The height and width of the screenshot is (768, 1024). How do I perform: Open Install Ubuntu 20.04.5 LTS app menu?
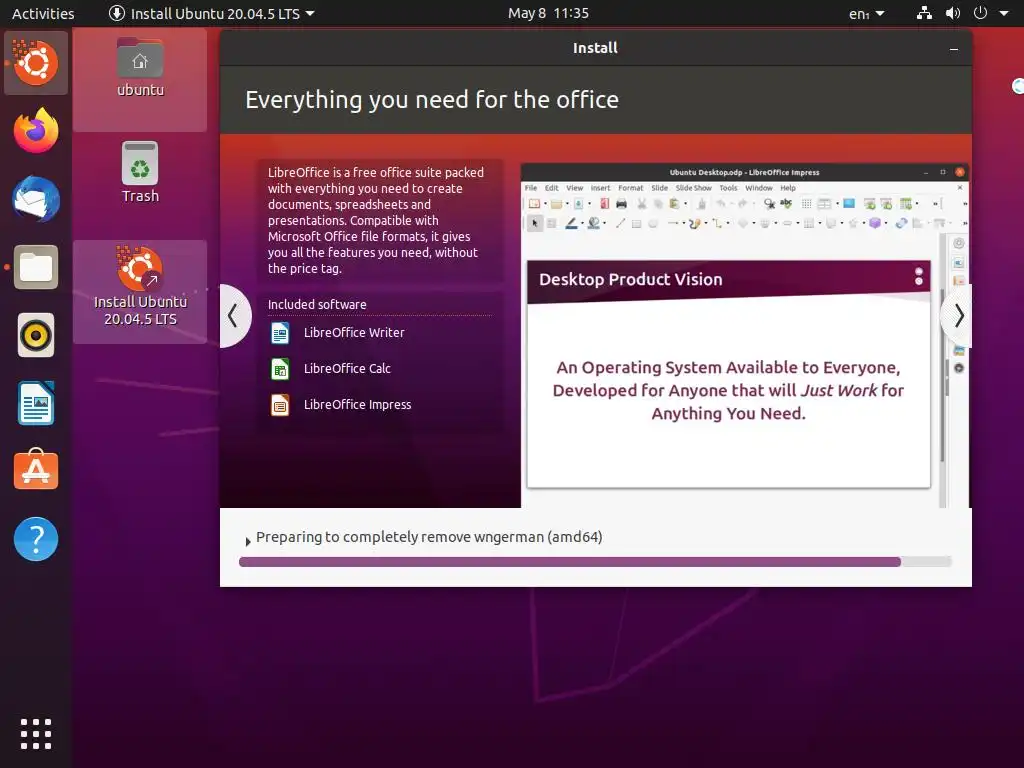(211, 14)
